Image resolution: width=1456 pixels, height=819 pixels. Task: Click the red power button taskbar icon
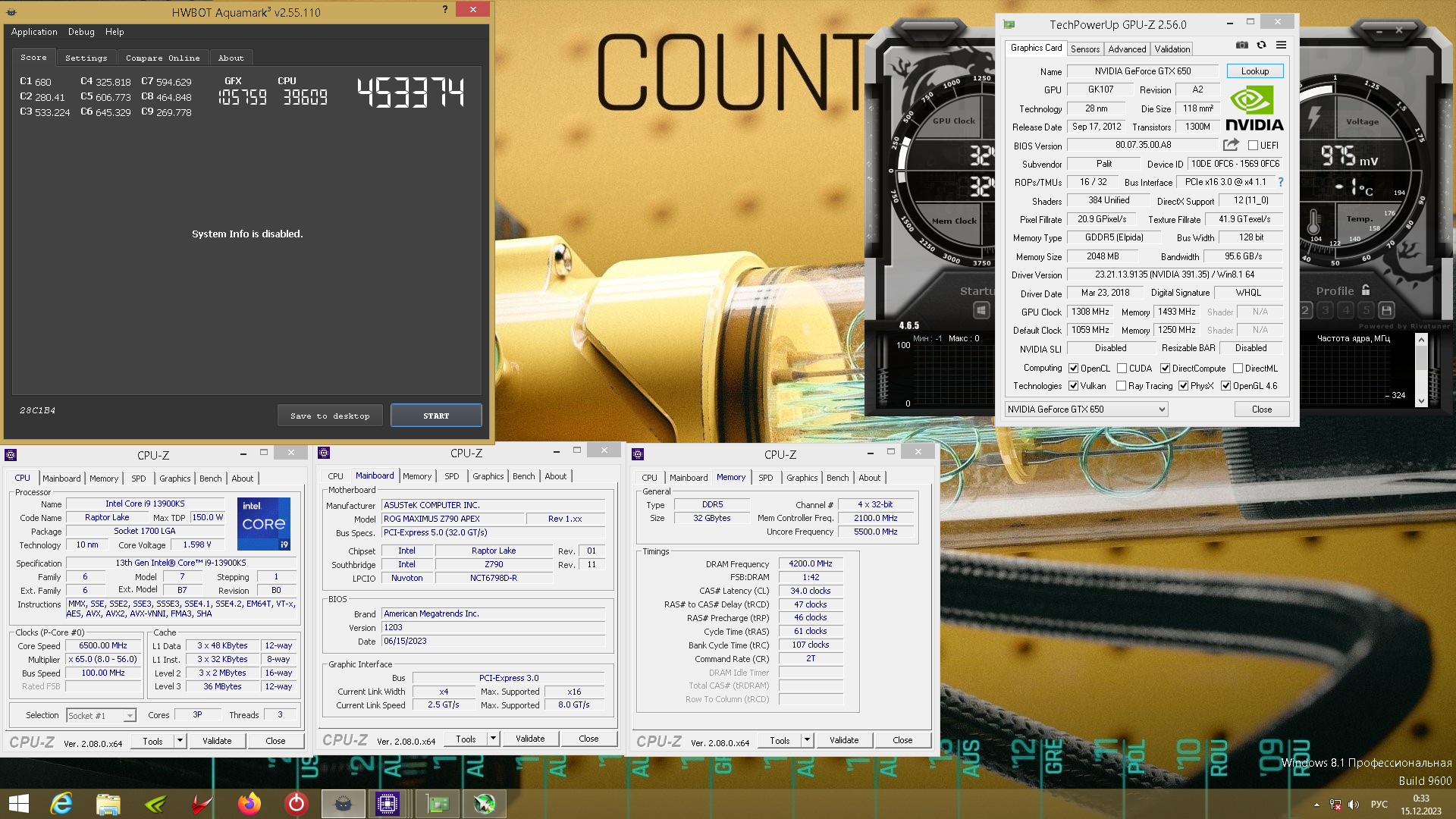296,804
